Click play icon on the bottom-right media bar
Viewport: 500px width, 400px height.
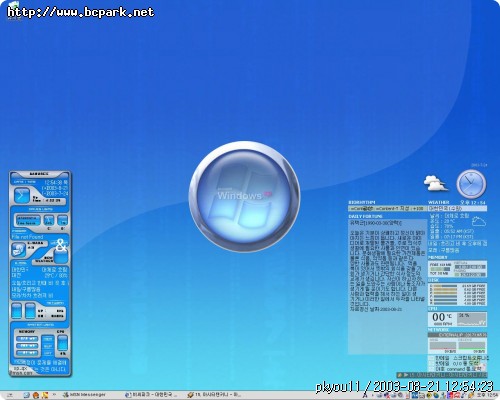point(406,375)
